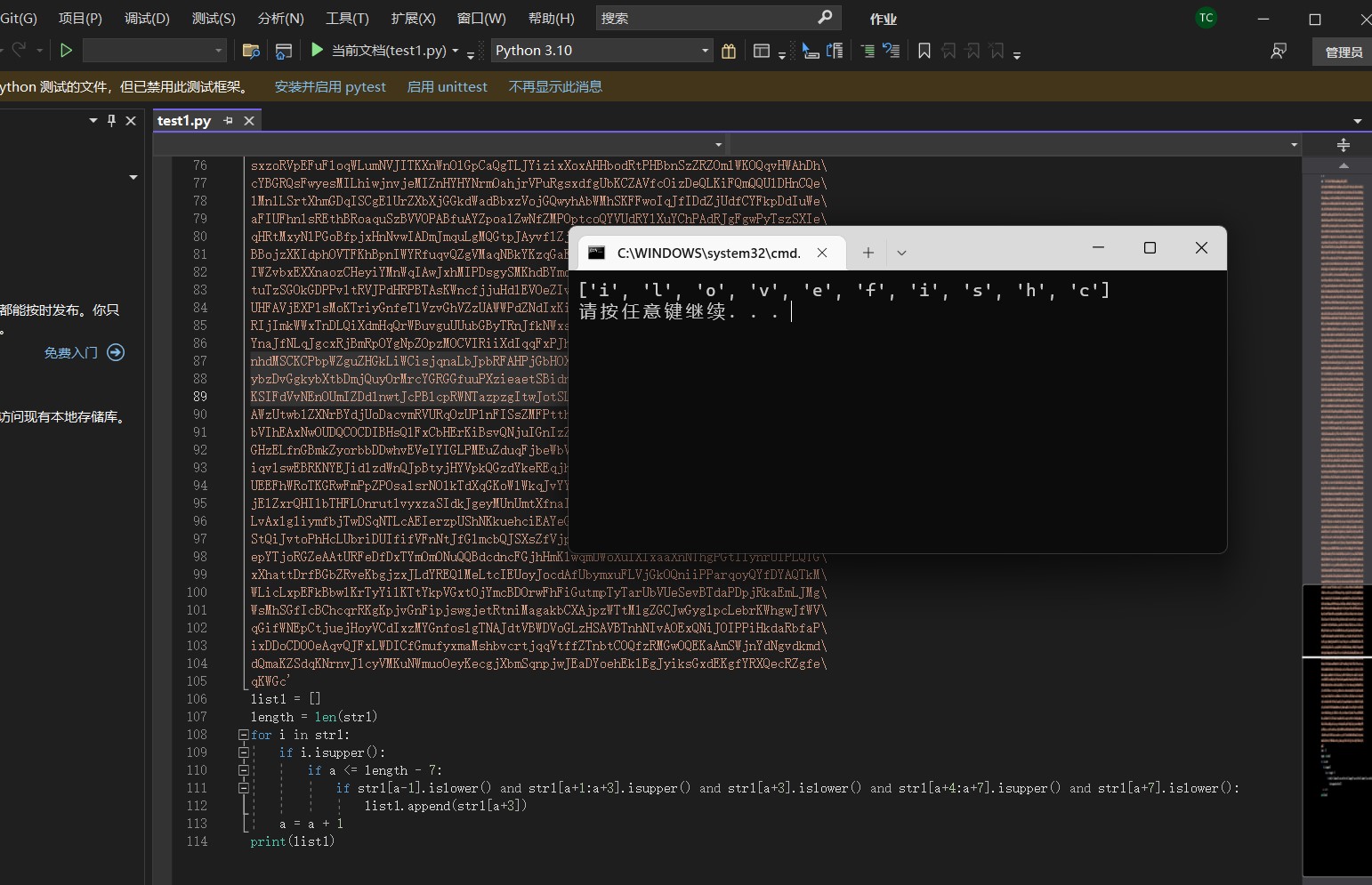This screenshot has width=1372, height=885.
Task: Open the 工具(T) menu
Action: pos(347,18)
